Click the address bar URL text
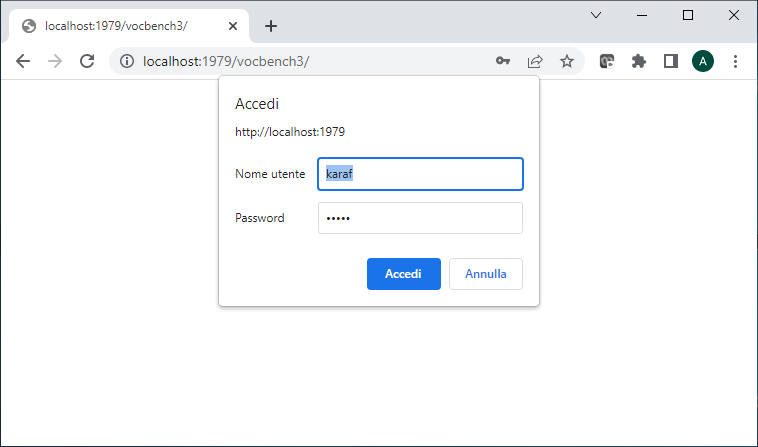Viewport: 758px width, 447px height. (x=226, y=61)
